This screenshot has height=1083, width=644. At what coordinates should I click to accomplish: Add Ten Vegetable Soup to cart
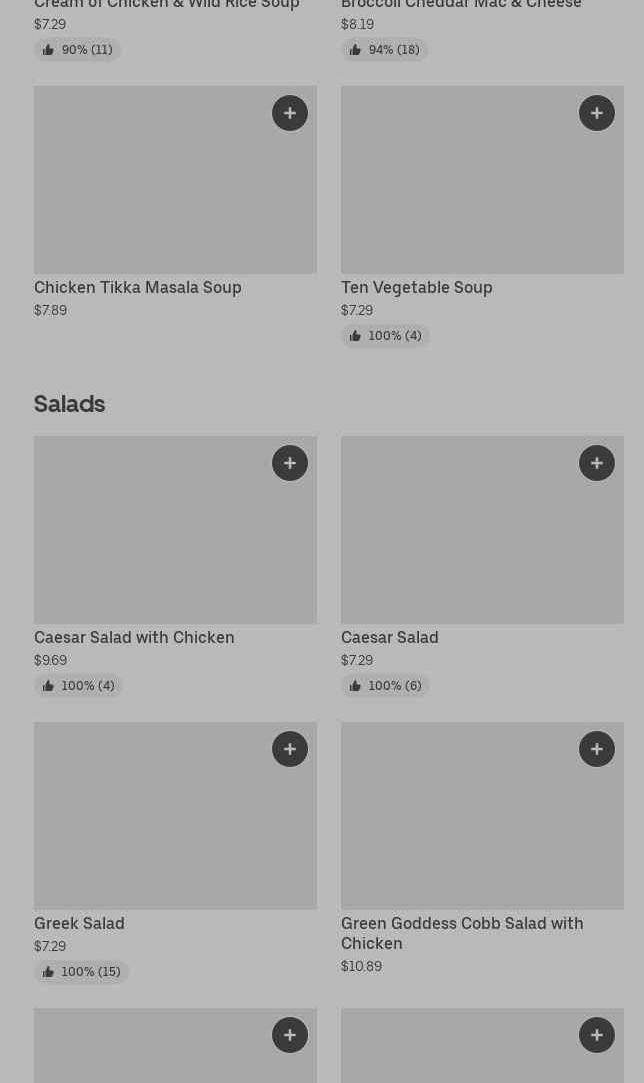(597, 113)
